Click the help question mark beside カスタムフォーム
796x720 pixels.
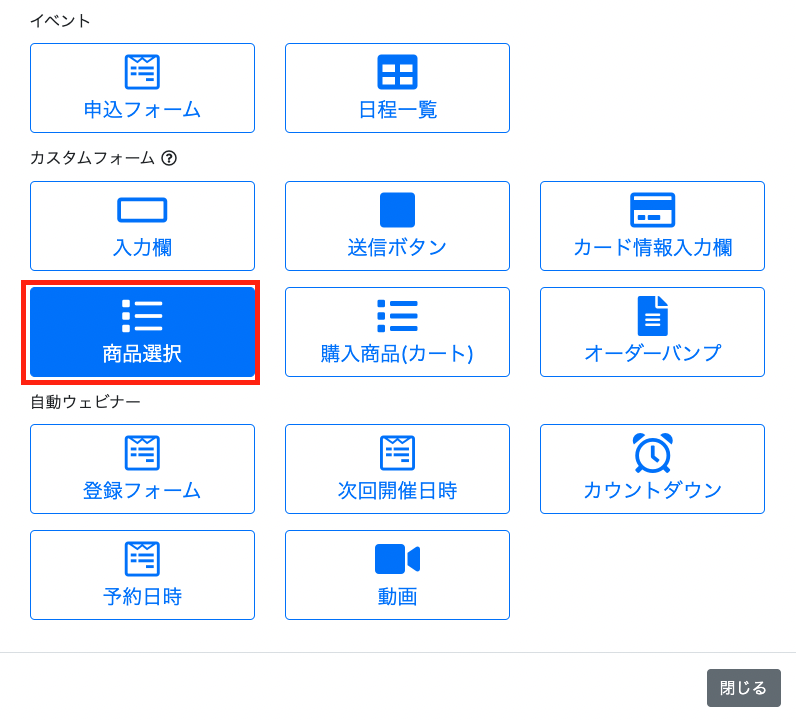(x=169, y=158)
